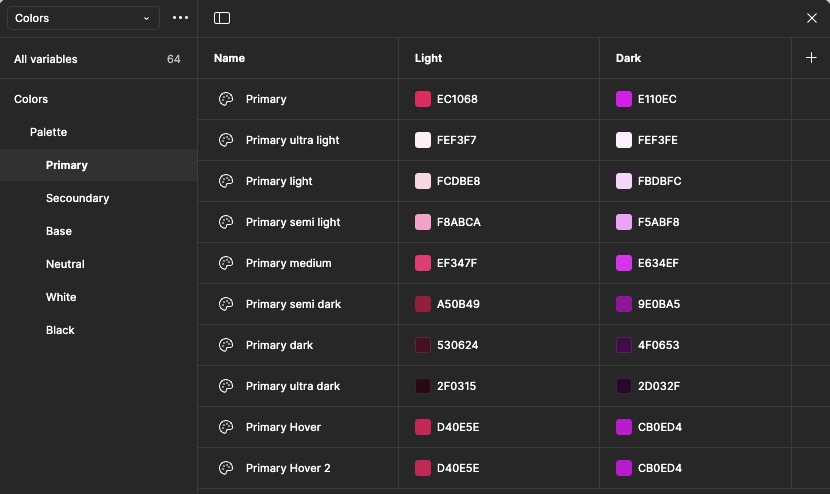Click the hex value F5ABF8

point(658,222)
